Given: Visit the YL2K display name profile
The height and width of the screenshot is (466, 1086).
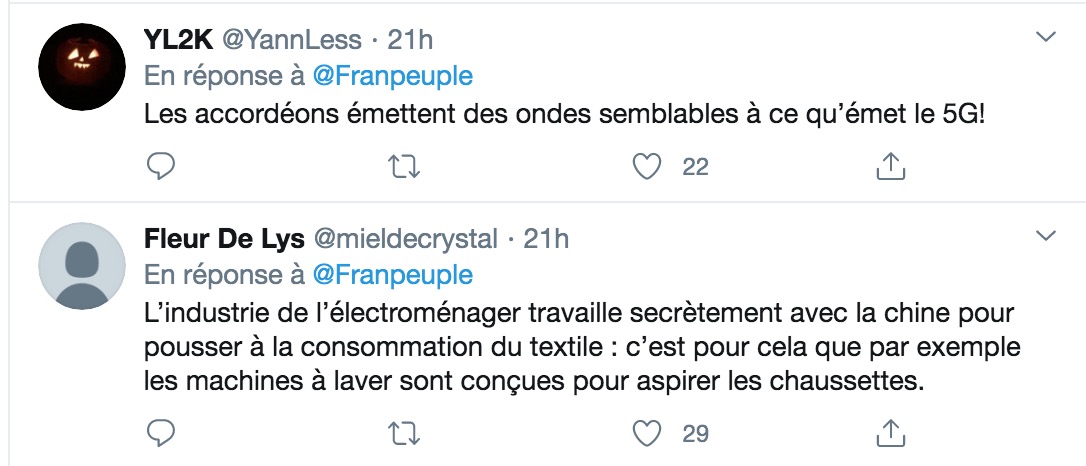Looking at the screenshot, I should click(x=179, y=40).
